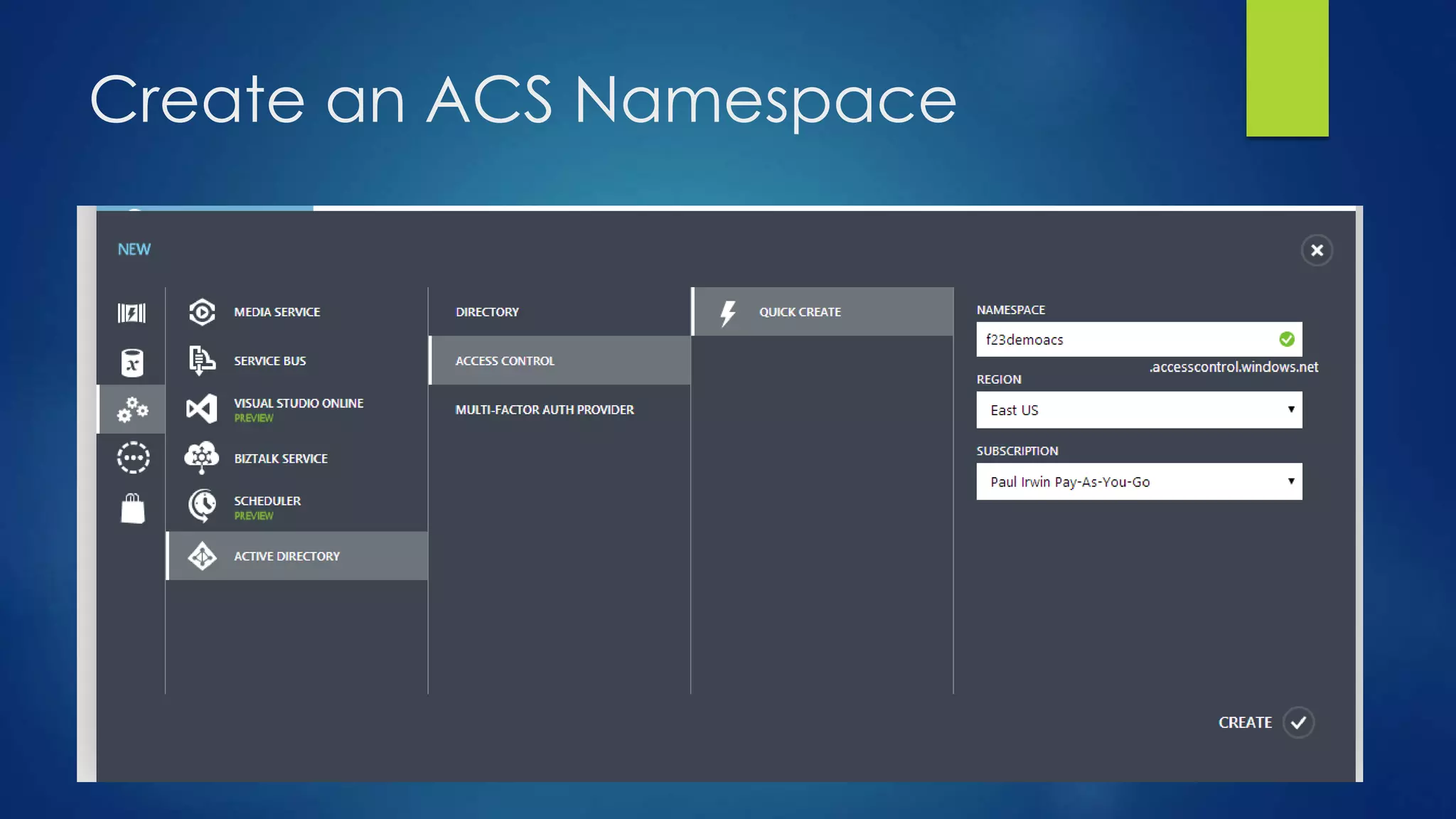This screenshot has height=819, width=1456.
Task: Click the Service Bus icon
Action: pos(202,360)
